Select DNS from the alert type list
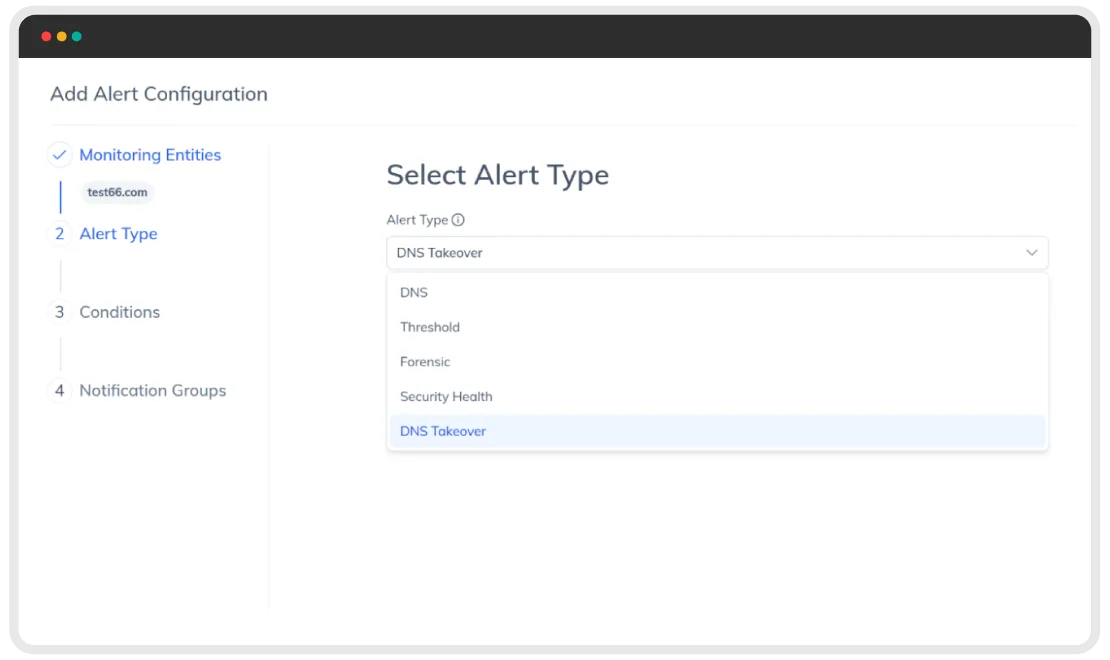The height and width of the screenshot is (660, 1110). coord(717,292)
